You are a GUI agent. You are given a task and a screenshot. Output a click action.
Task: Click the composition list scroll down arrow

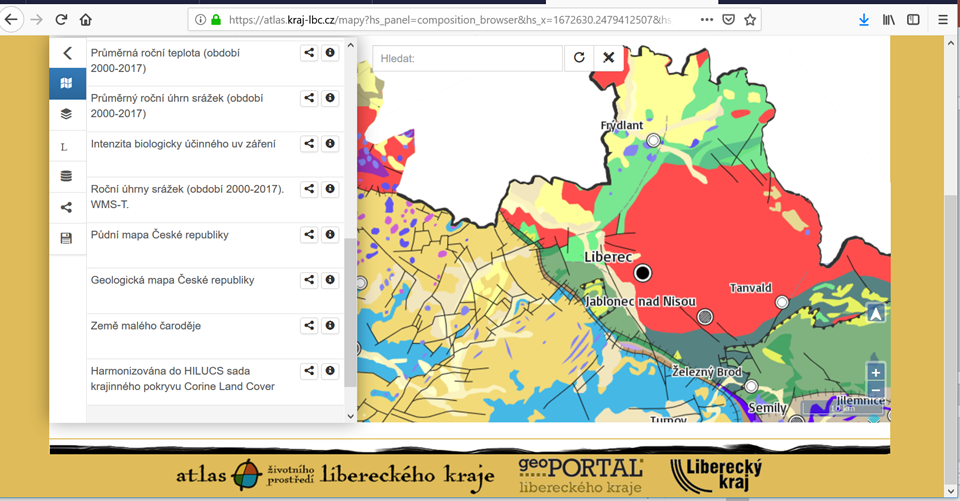[x=350, y=416]
